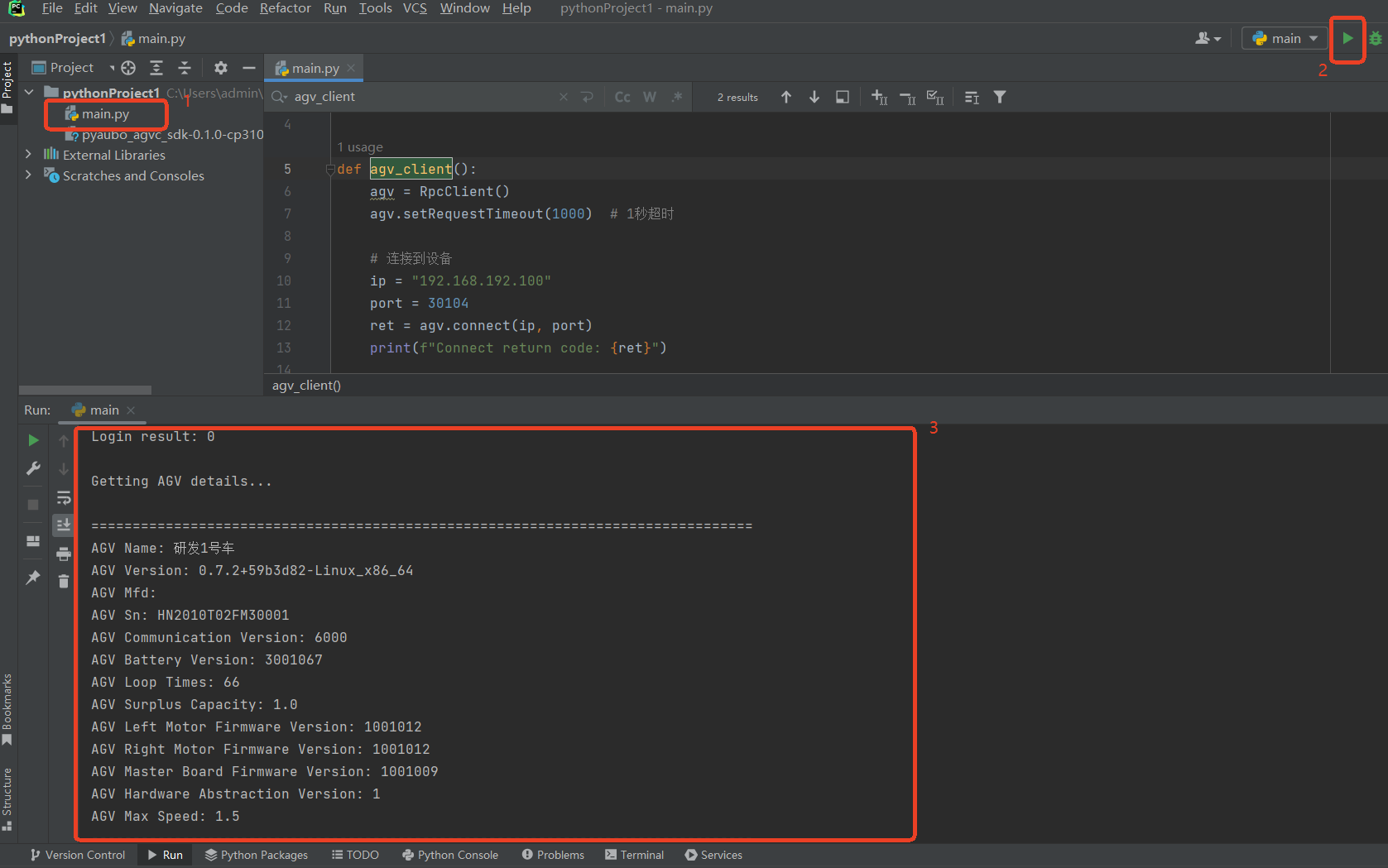Open Python Packages tool window
This screenshot has height=868, width=1388.
257,855
